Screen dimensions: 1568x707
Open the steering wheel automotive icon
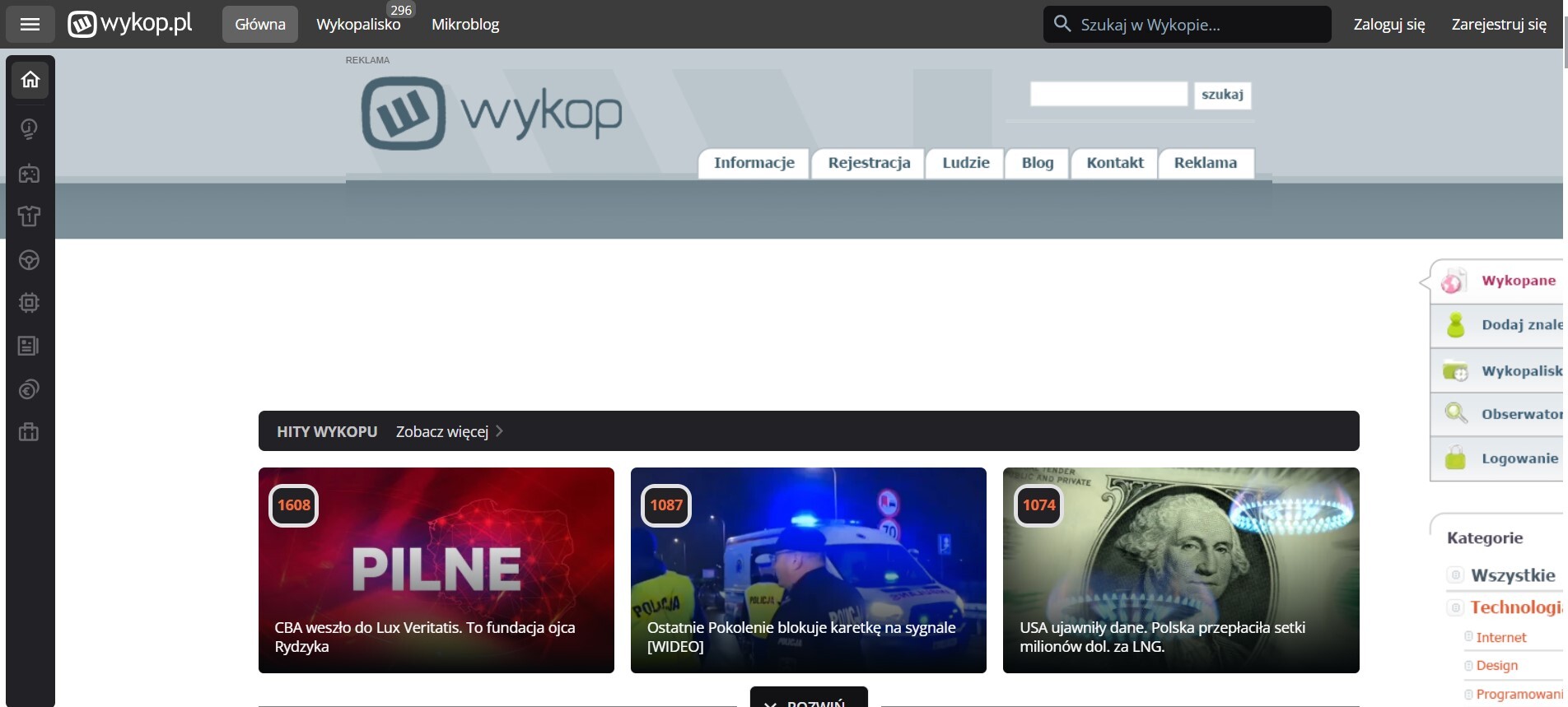[30, 260]
